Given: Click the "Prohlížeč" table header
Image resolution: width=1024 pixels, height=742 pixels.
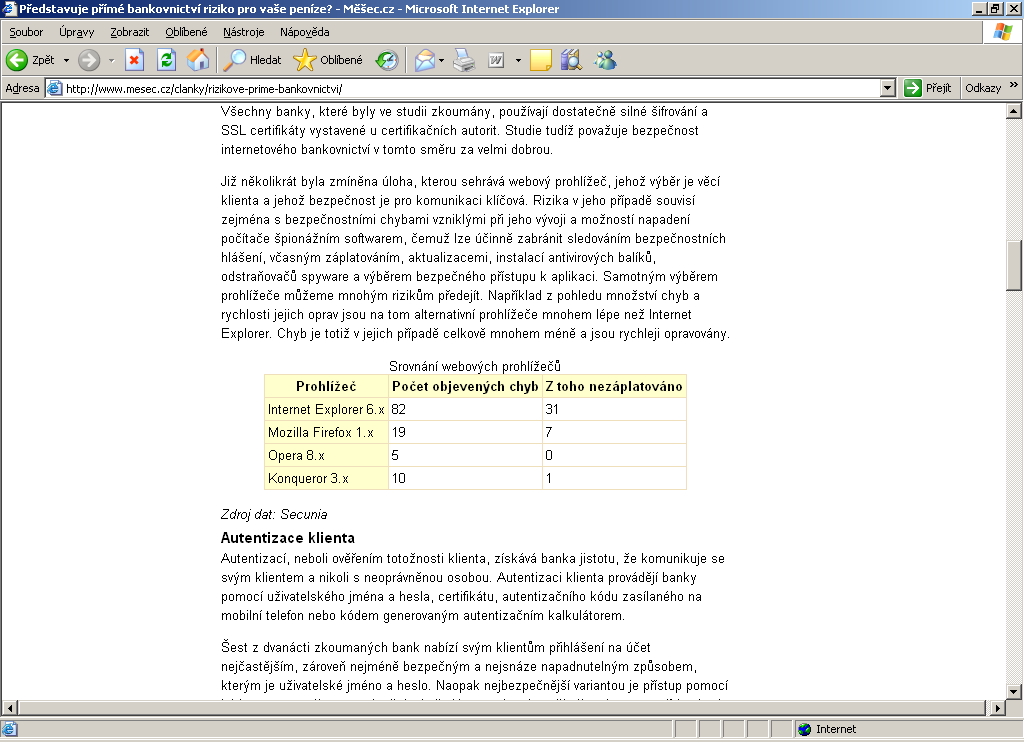Looking at the screenshot, I should click(x=327, y=386).
